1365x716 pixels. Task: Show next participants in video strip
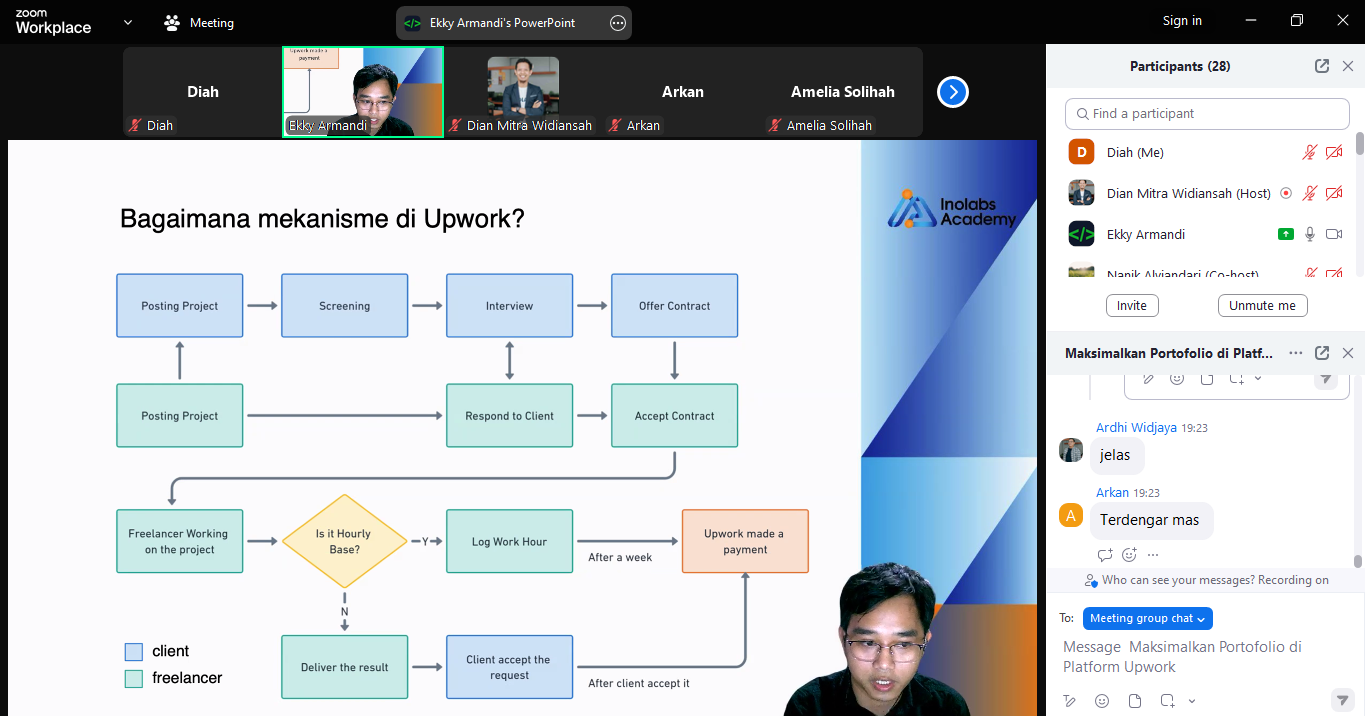point(953,92)
